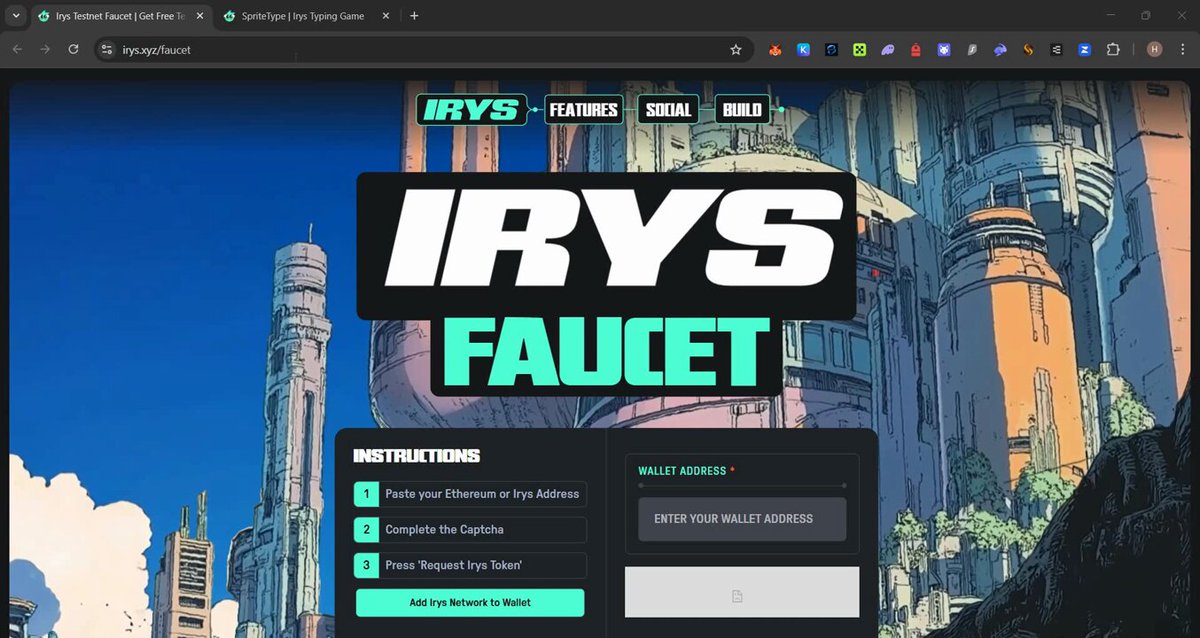The height and width of the screenshot is (638, 1200).
Task: Click the WALLET ADDRESS label
Action: 682,471
